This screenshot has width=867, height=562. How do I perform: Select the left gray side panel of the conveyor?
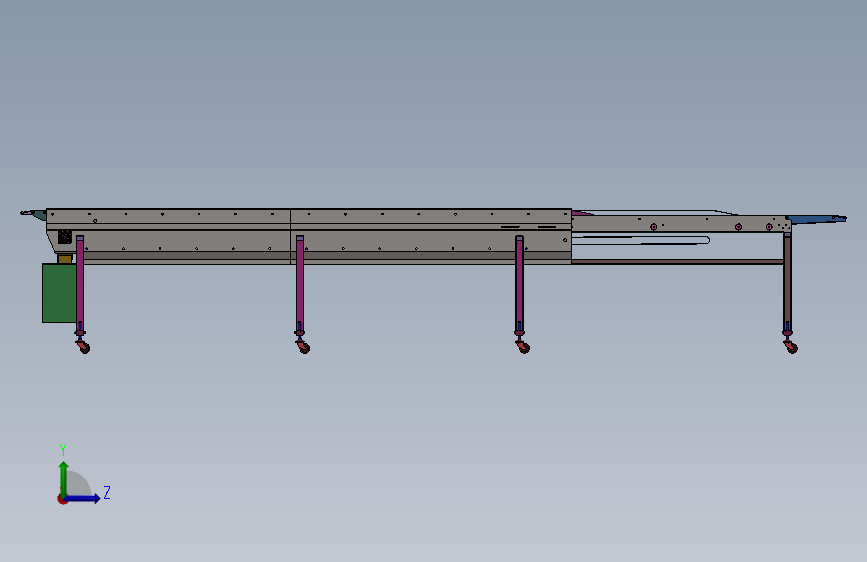pos(168,236)
